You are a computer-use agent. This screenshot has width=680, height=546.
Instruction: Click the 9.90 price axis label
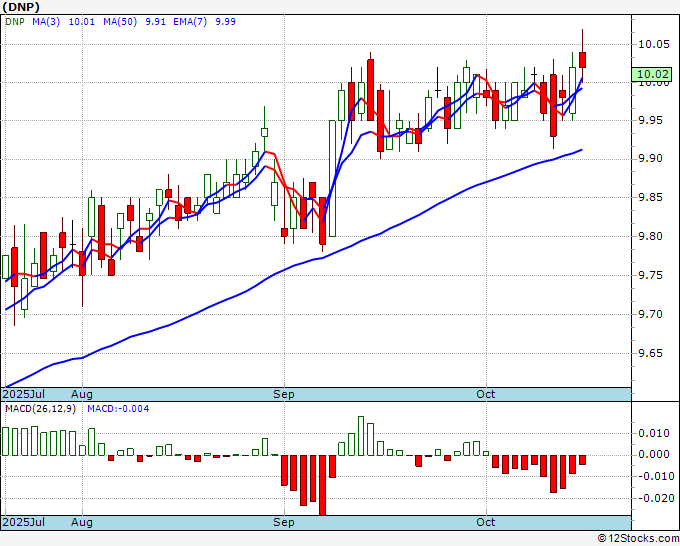tap(653, 158)
